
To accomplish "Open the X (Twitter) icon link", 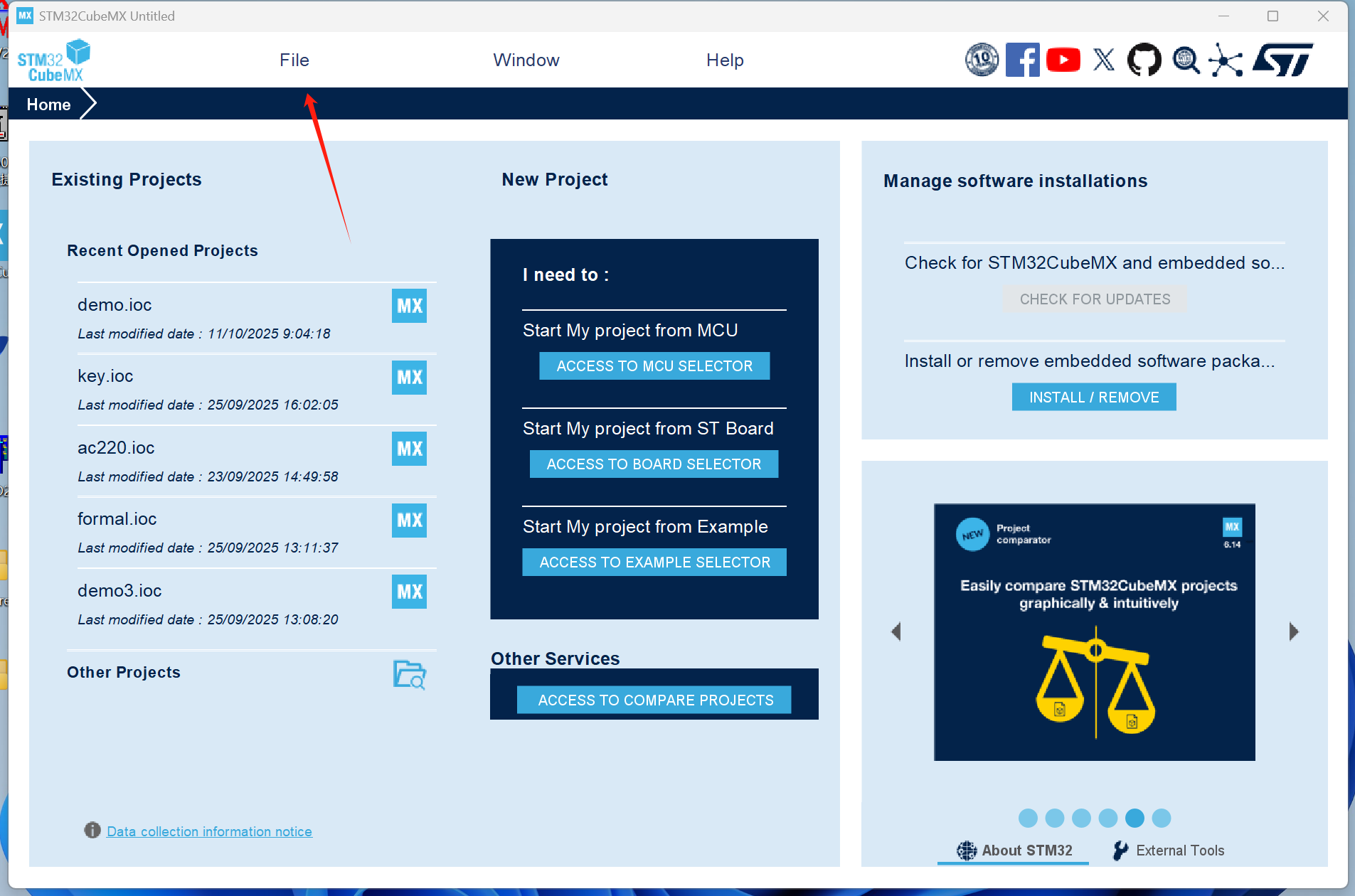I will [x=1104, y=60].
